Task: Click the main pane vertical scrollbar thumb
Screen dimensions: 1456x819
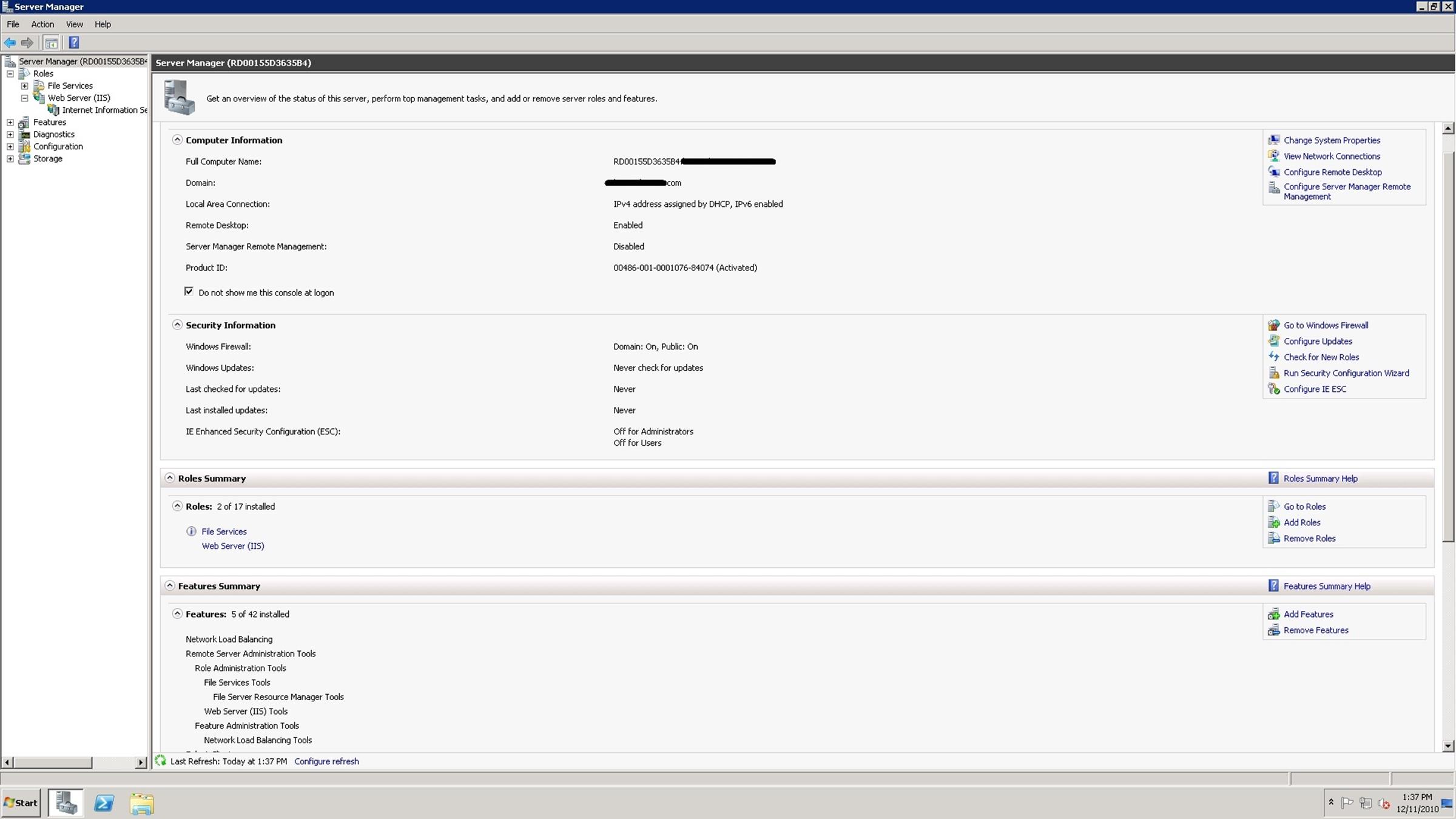Action: (1448, 346)
